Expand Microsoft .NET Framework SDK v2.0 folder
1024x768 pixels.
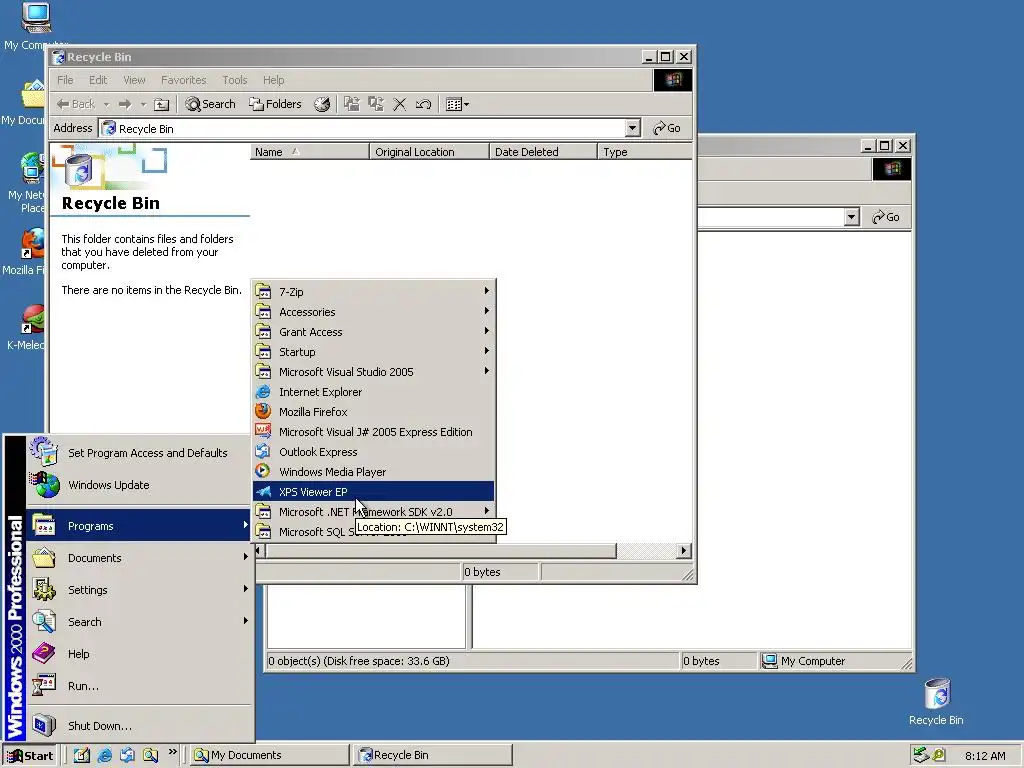(x=373, y=512)
